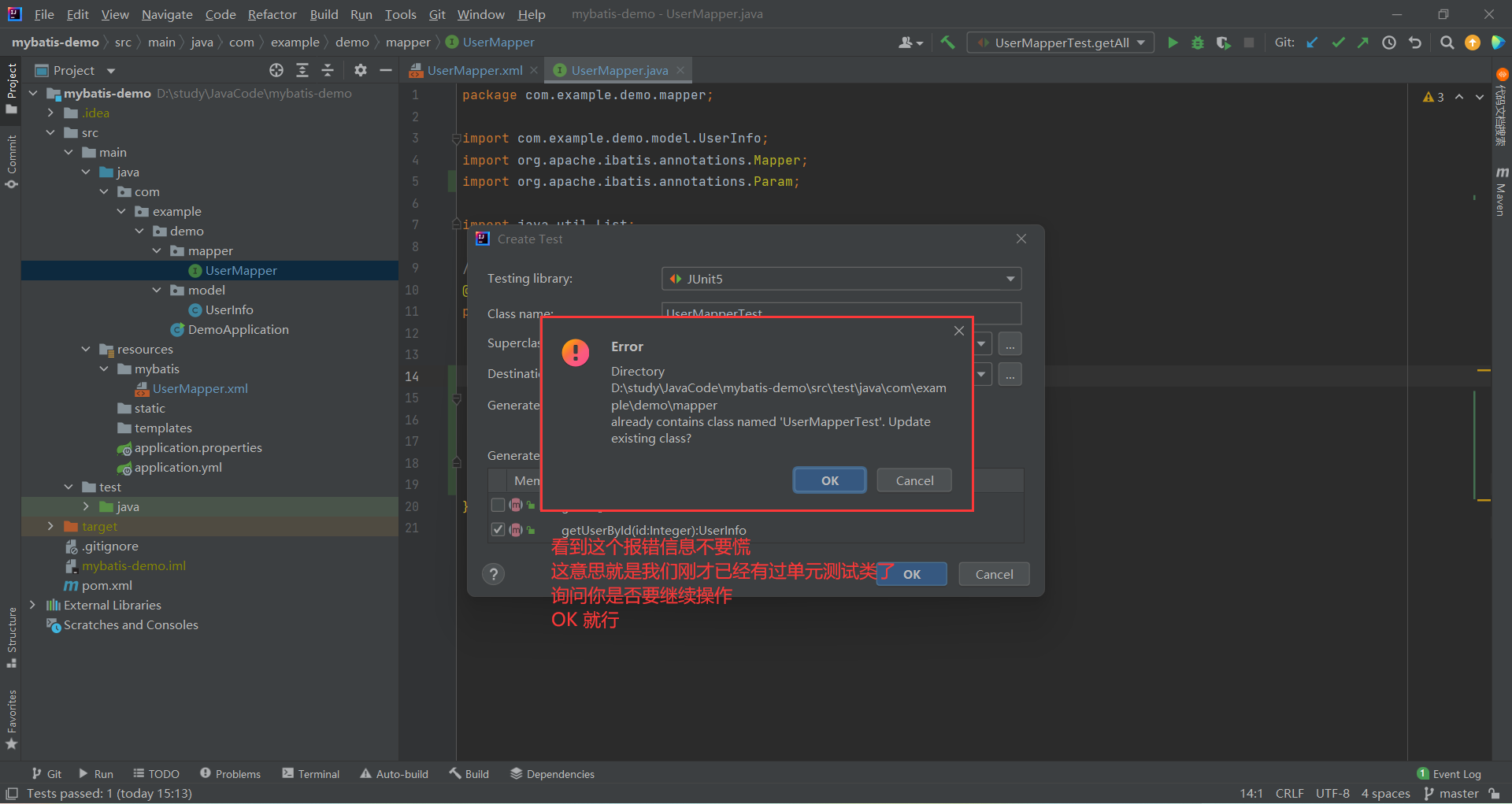The image size is (1512, 804).
Task: Click the master branch indicator
Action: tap(1451, 793)
